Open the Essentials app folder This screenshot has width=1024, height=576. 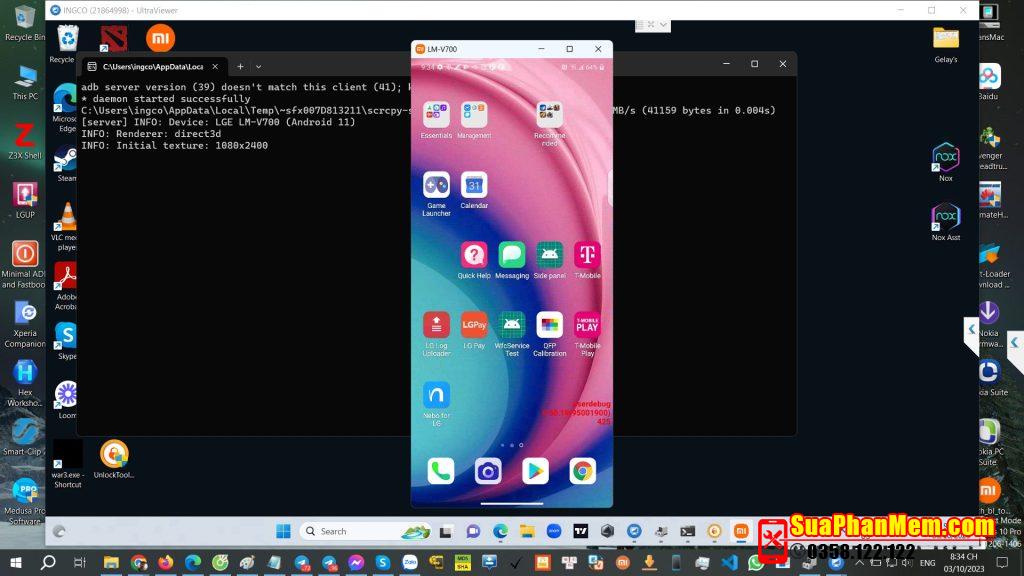coord(436,115)
